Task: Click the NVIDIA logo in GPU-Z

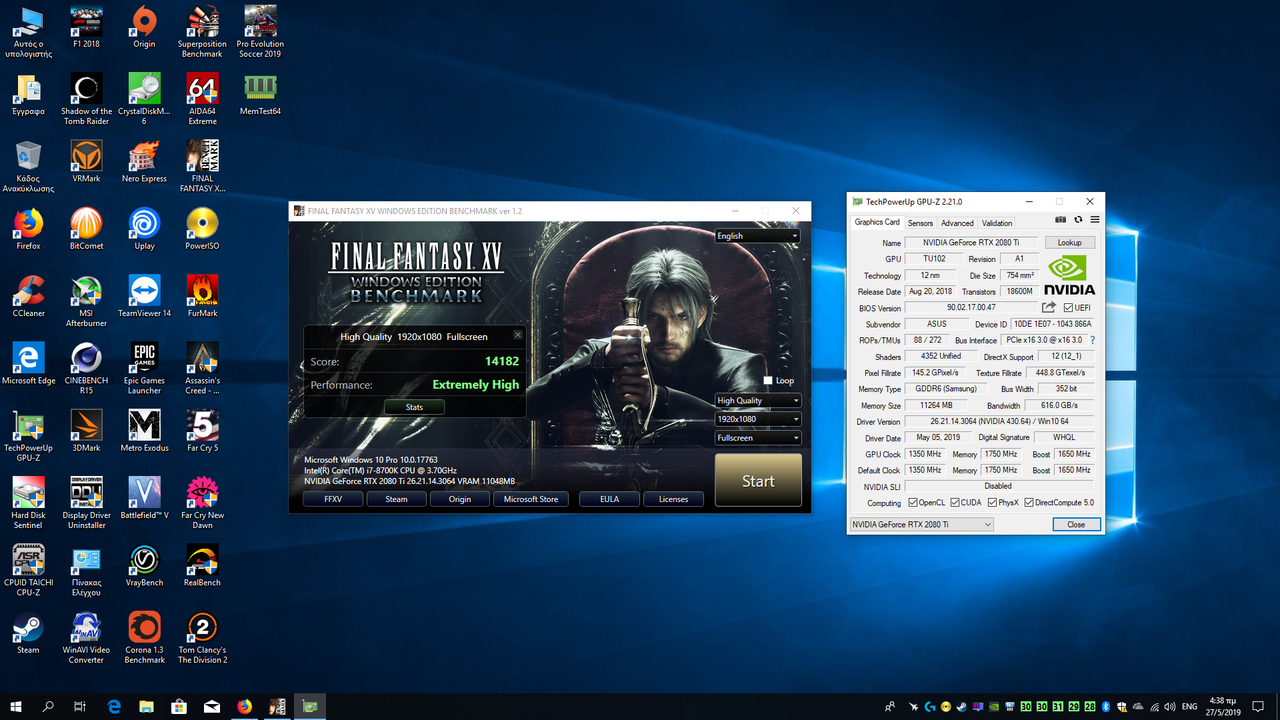Action: [1070, 276]
